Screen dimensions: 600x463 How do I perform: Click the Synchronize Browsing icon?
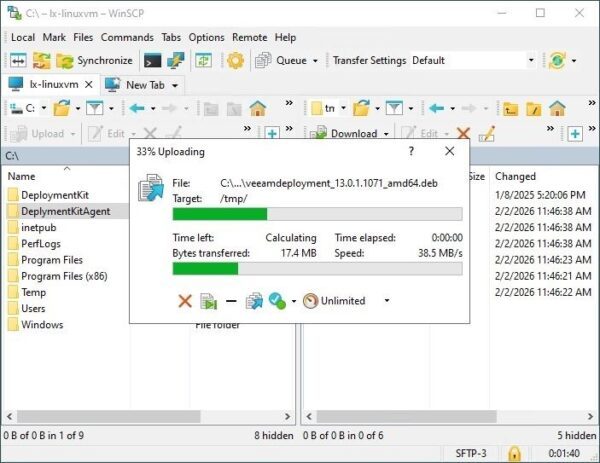(41, 60)
